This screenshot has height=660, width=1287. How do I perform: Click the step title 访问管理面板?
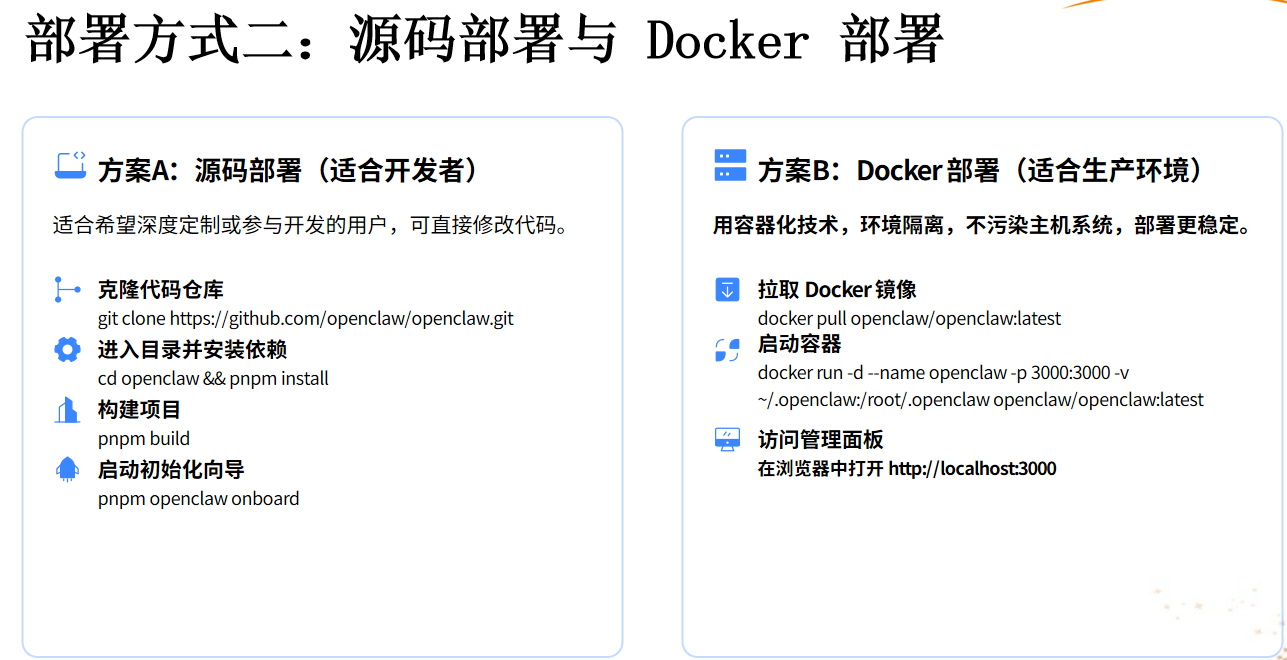point(821,440)
